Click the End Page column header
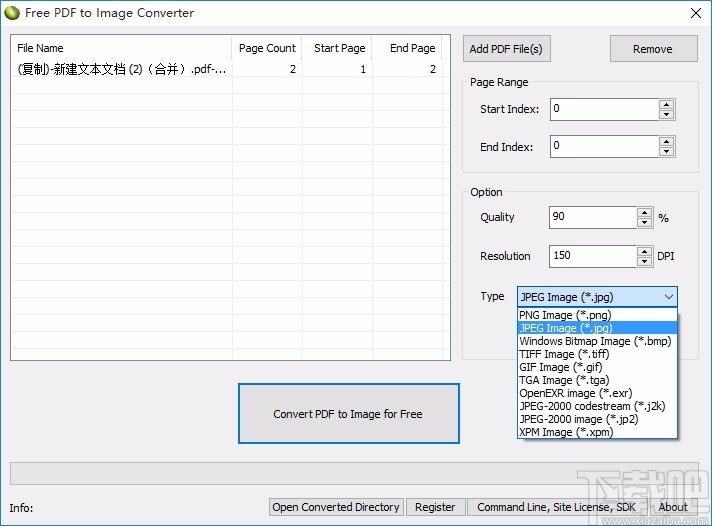Image resolution: width=712 pixels, height=526 pixels. tap(407, 48)
